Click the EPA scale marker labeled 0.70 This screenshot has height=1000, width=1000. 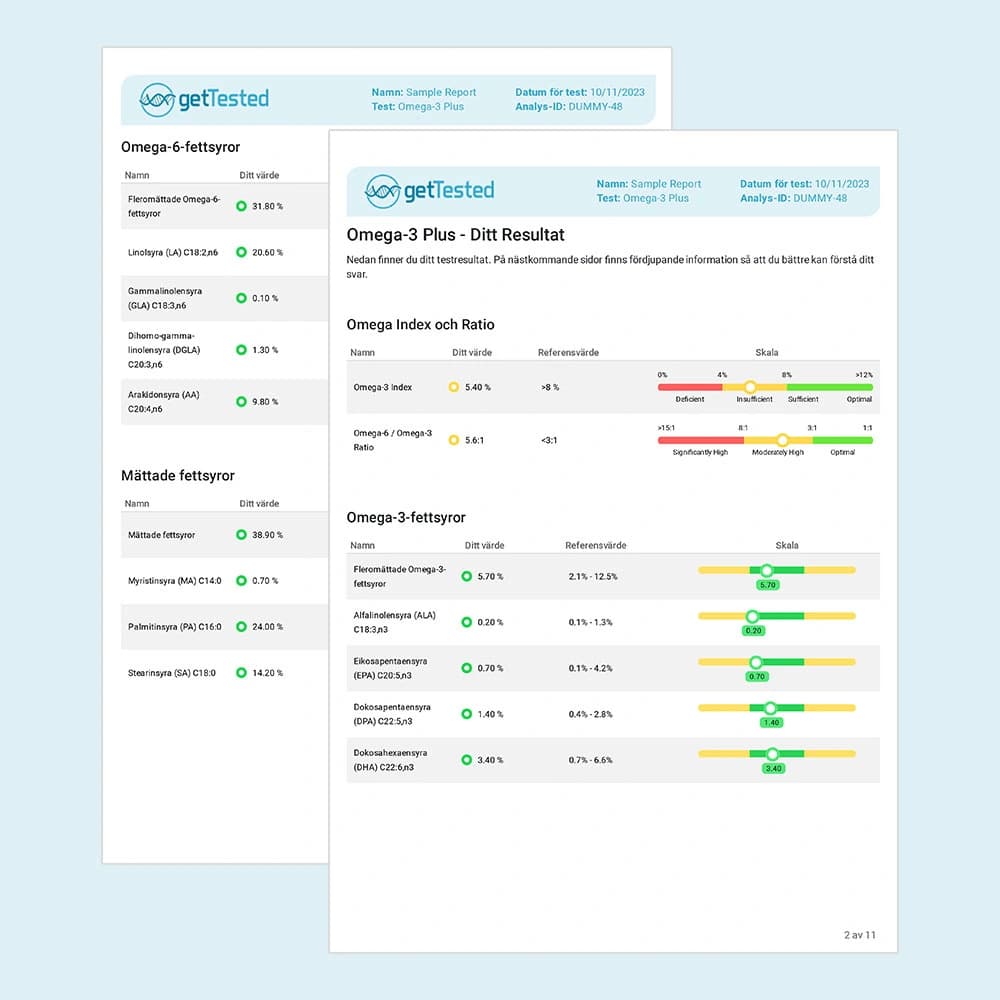tap(756, 662)
